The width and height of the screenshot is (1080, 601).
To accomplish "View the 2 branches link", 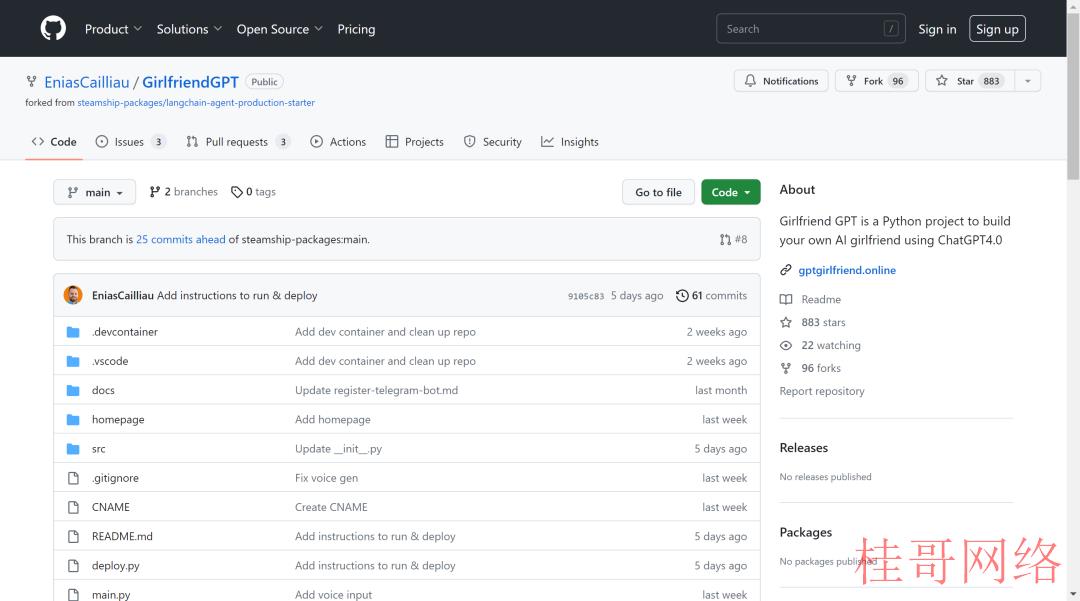I will [x=184, y=192].
